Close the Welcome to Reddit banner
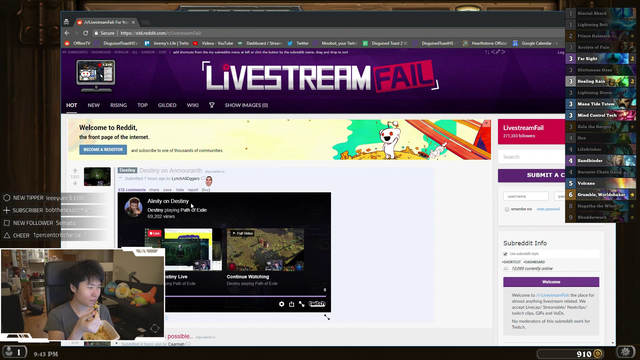The width and height of the screenshot is (640, 360). point(486,123)
